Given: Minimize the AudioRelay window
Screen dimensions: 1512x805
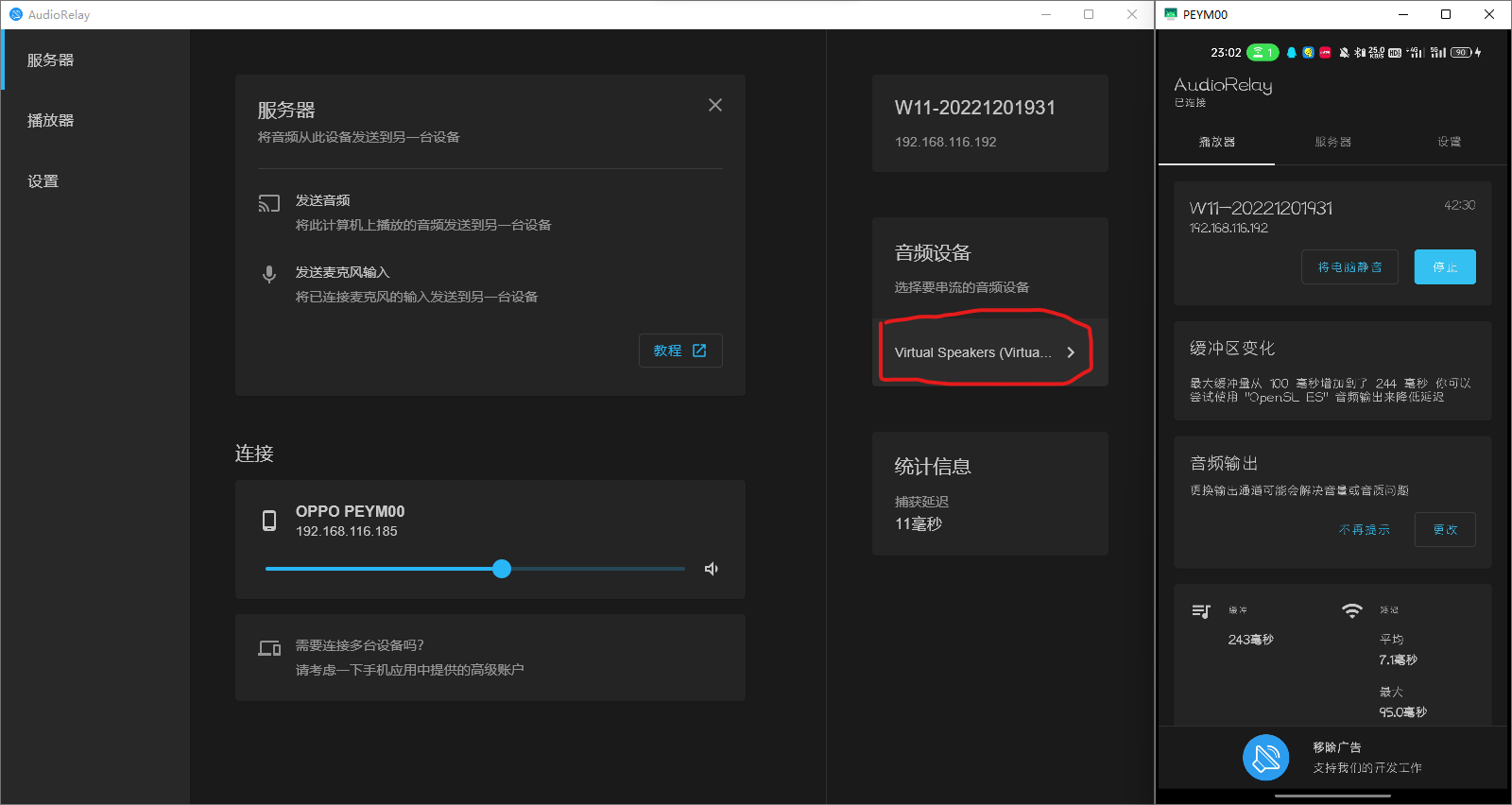Looking at the screenshot, I should [x=1046, y=14].
